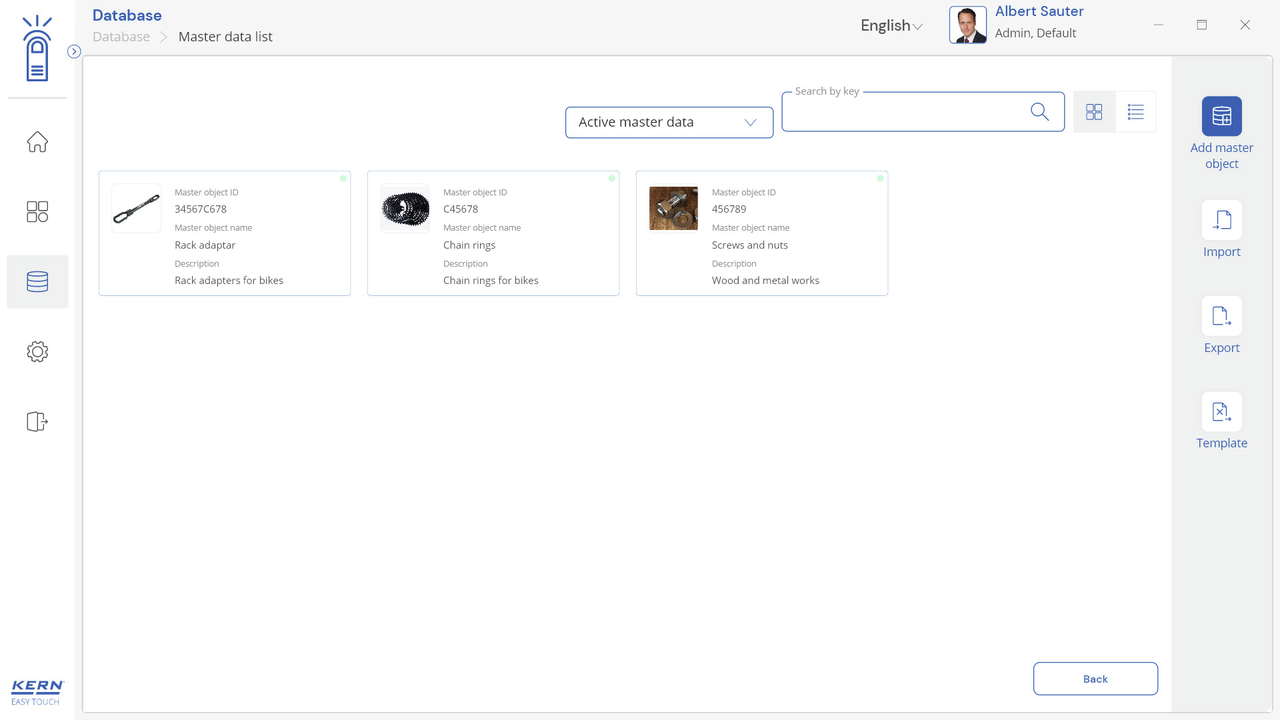
Task: Click the search magnifier icon
Action: 1039,112
